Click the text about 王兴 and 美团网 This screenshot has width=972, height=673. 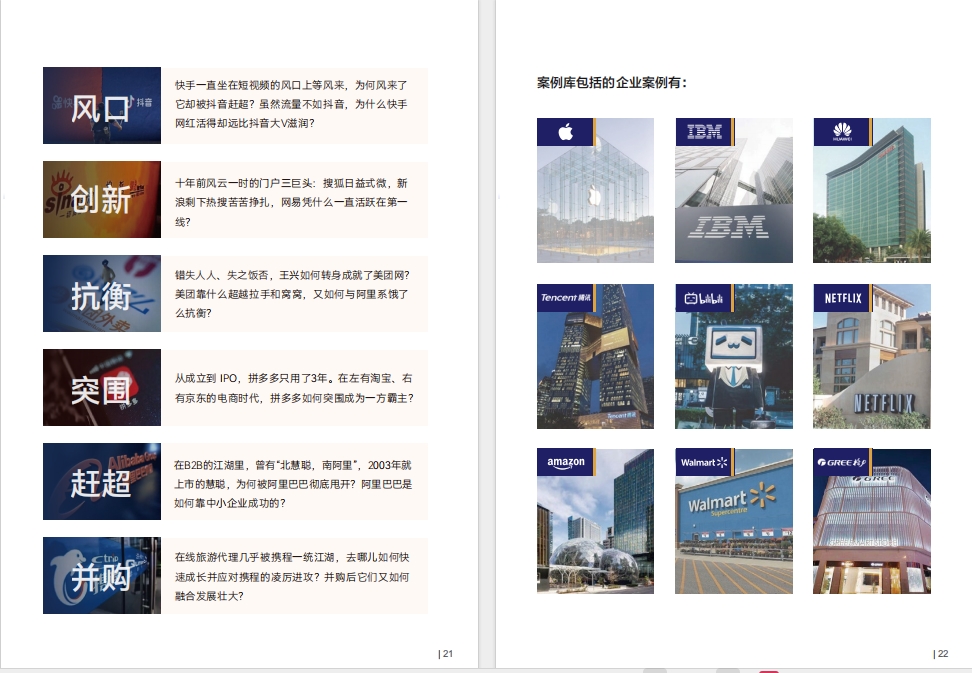(x=292, y=294)
